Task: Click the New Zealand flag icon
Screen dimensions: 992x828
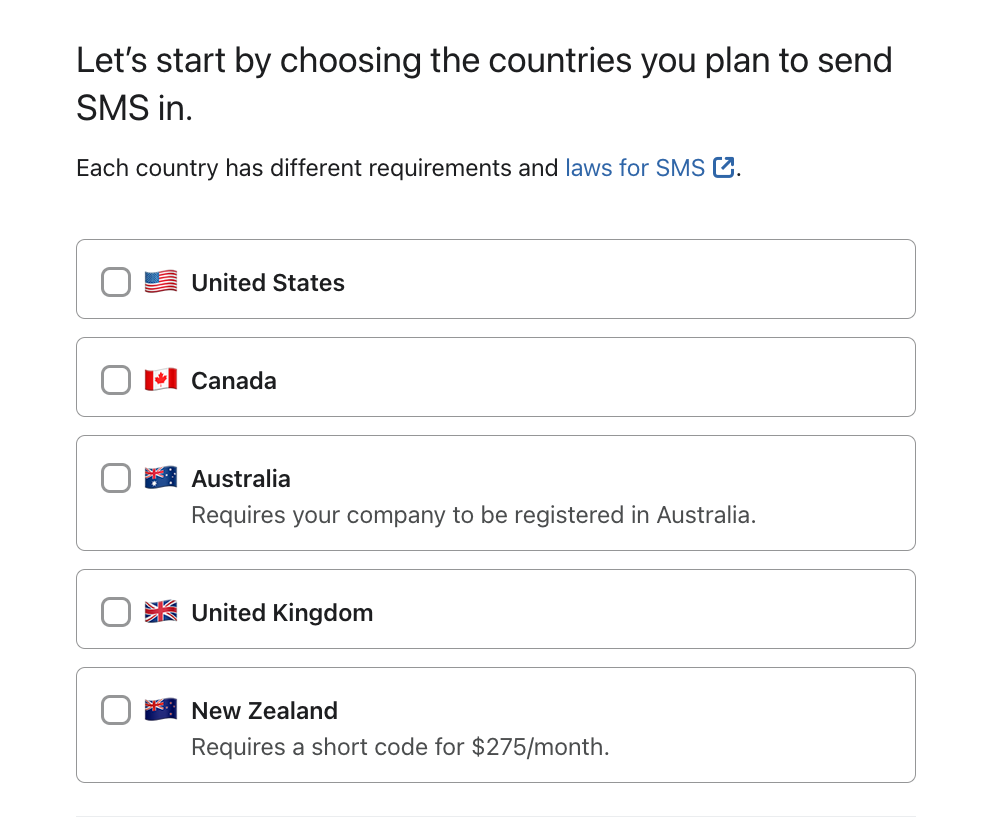Action: (162, 710)
